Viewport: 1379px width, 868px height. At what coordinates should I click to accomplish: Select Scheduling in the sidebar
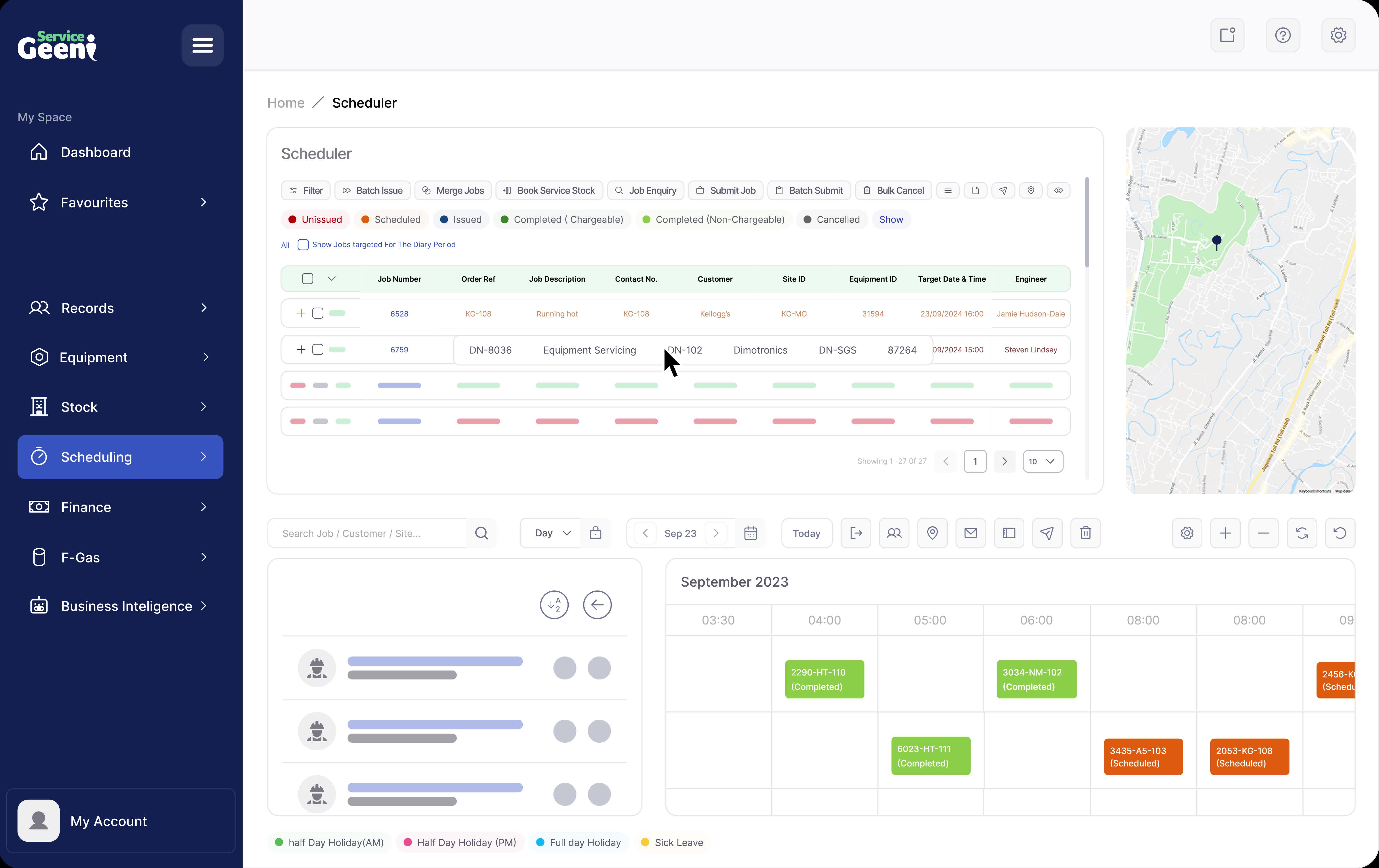coord(120,457)
